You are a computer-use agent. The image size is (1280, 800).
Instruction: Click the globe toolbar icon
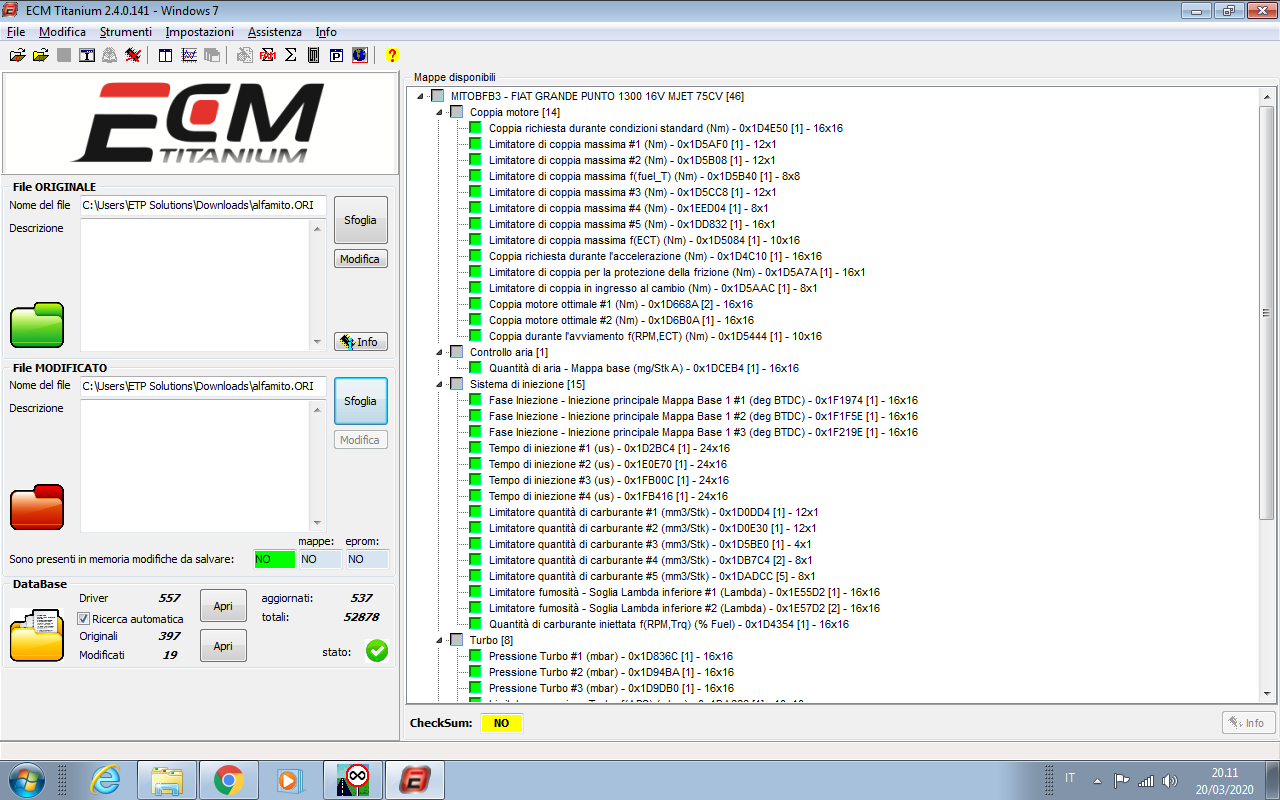pyautogui.click(x=359, y=55)
